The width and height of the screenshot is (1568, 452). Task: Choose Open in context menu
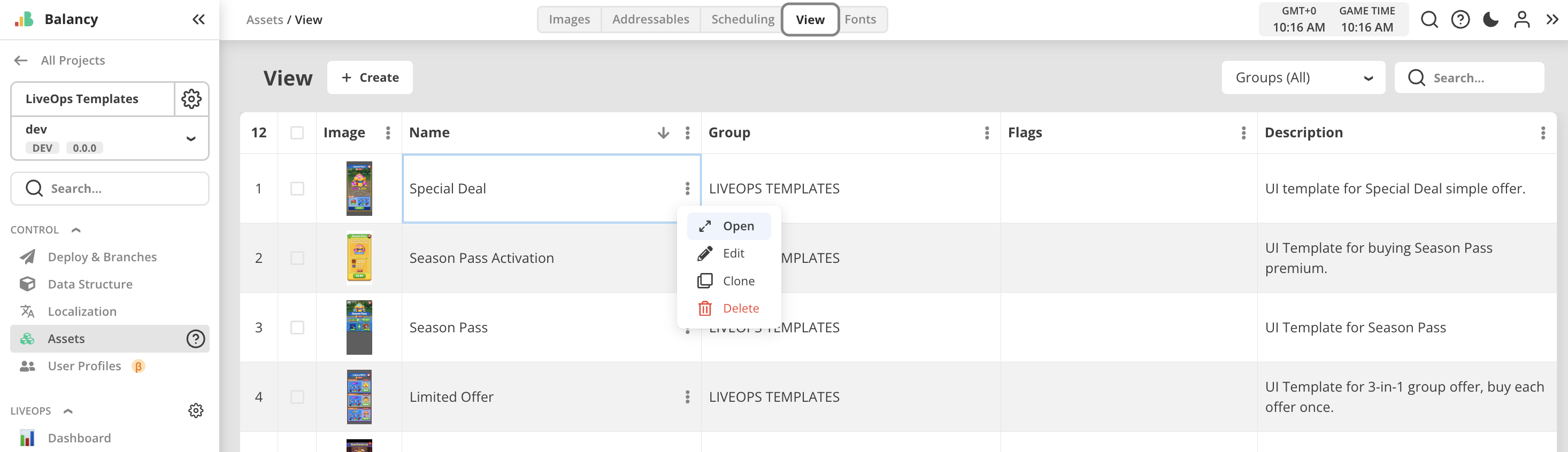(x=728, y=225)
